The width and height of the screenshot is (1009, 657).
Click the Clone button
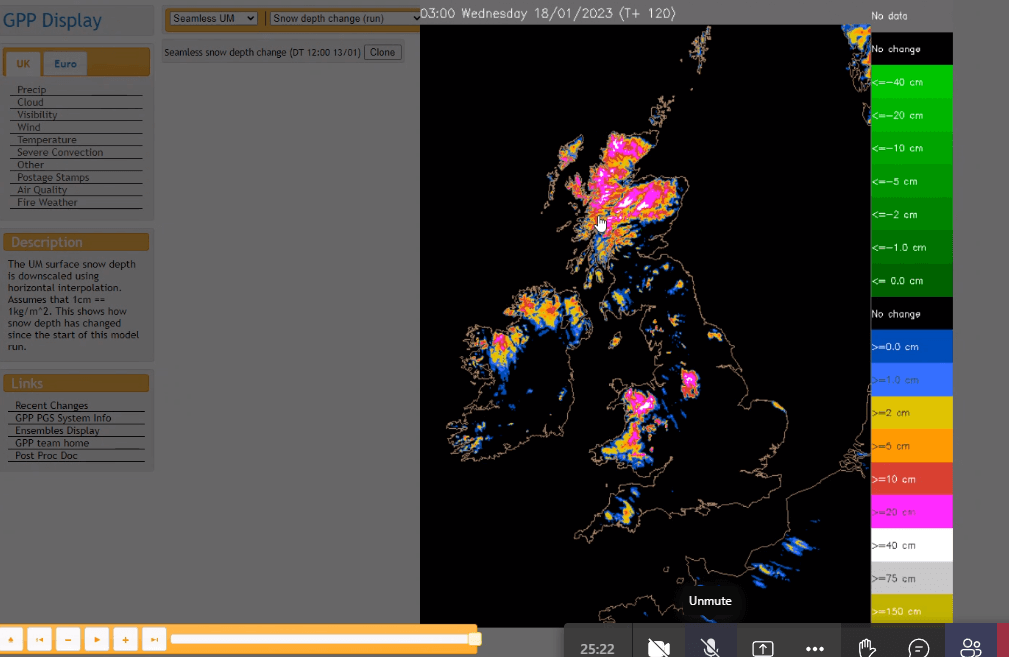[382, 52]
